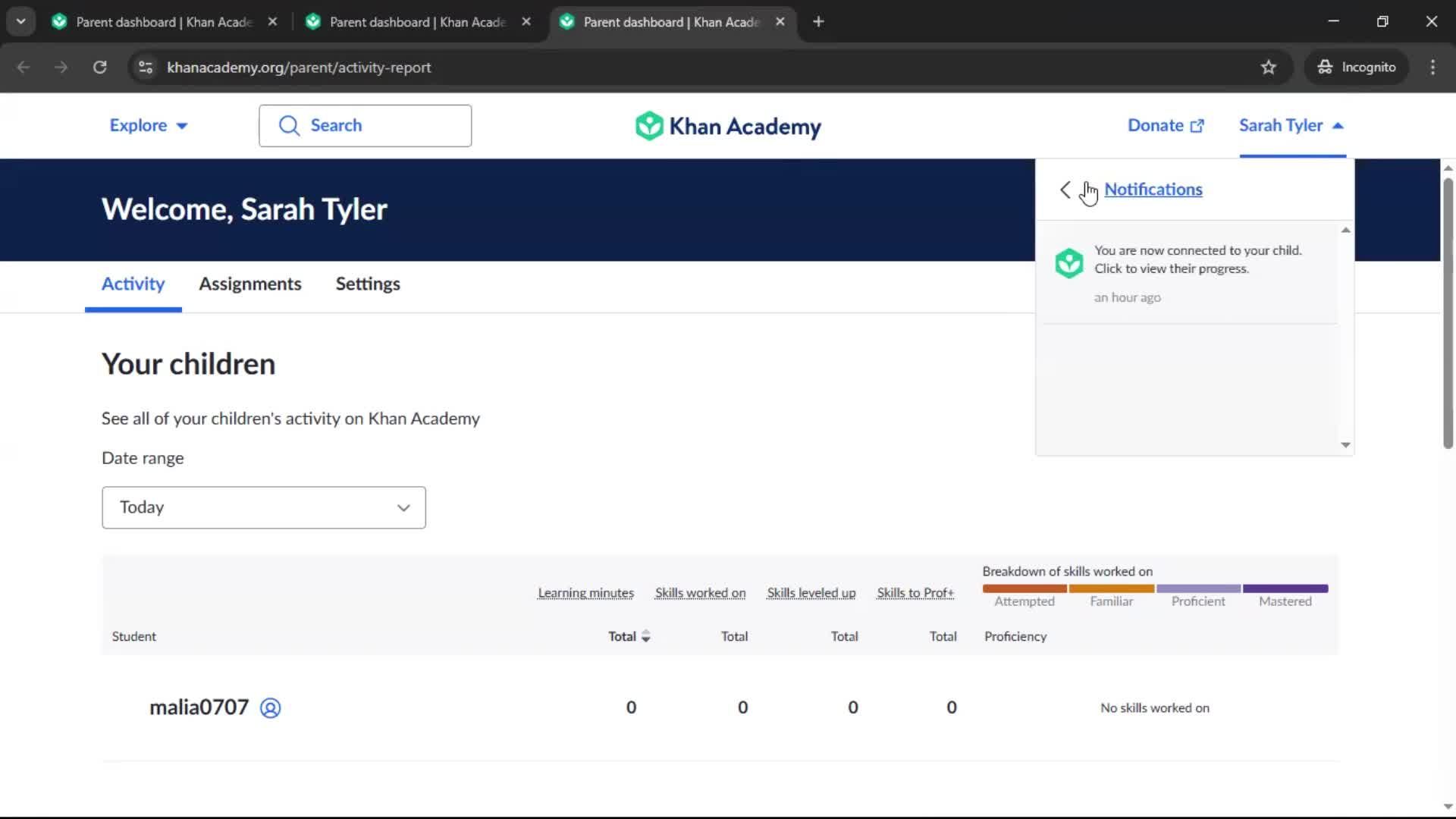Click Skills worked on column header
Viewport: 1456px width, 819px height.
click(700, 593)
